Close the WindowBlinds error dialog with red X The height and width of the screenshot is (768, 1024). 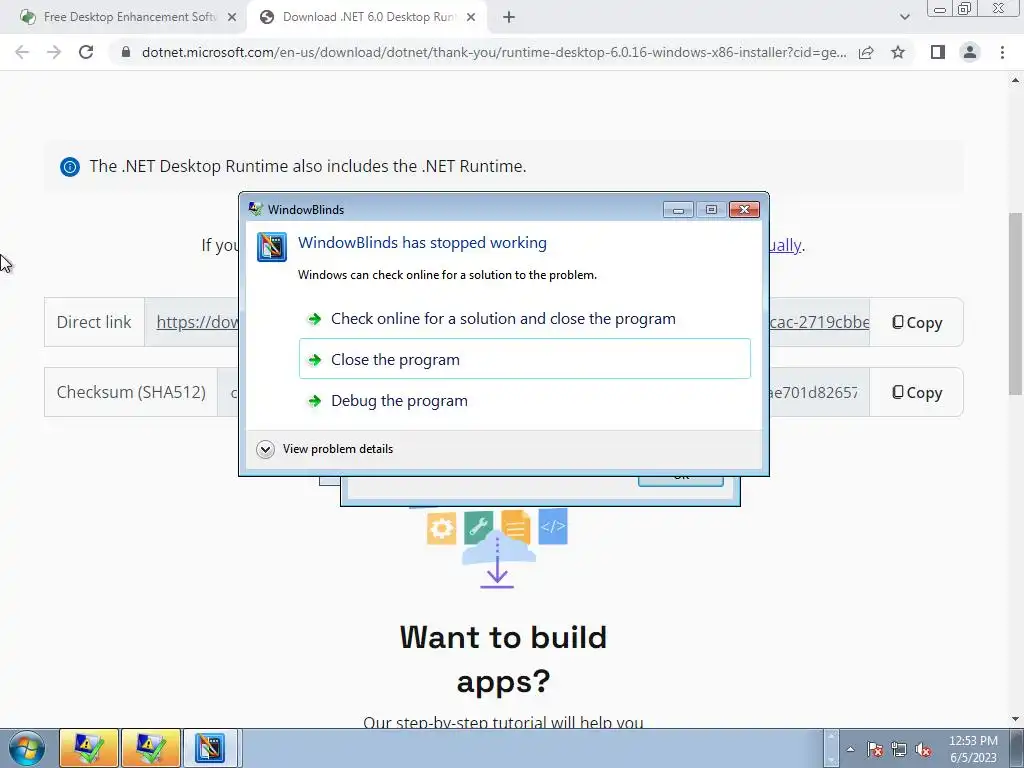(744, 210)
